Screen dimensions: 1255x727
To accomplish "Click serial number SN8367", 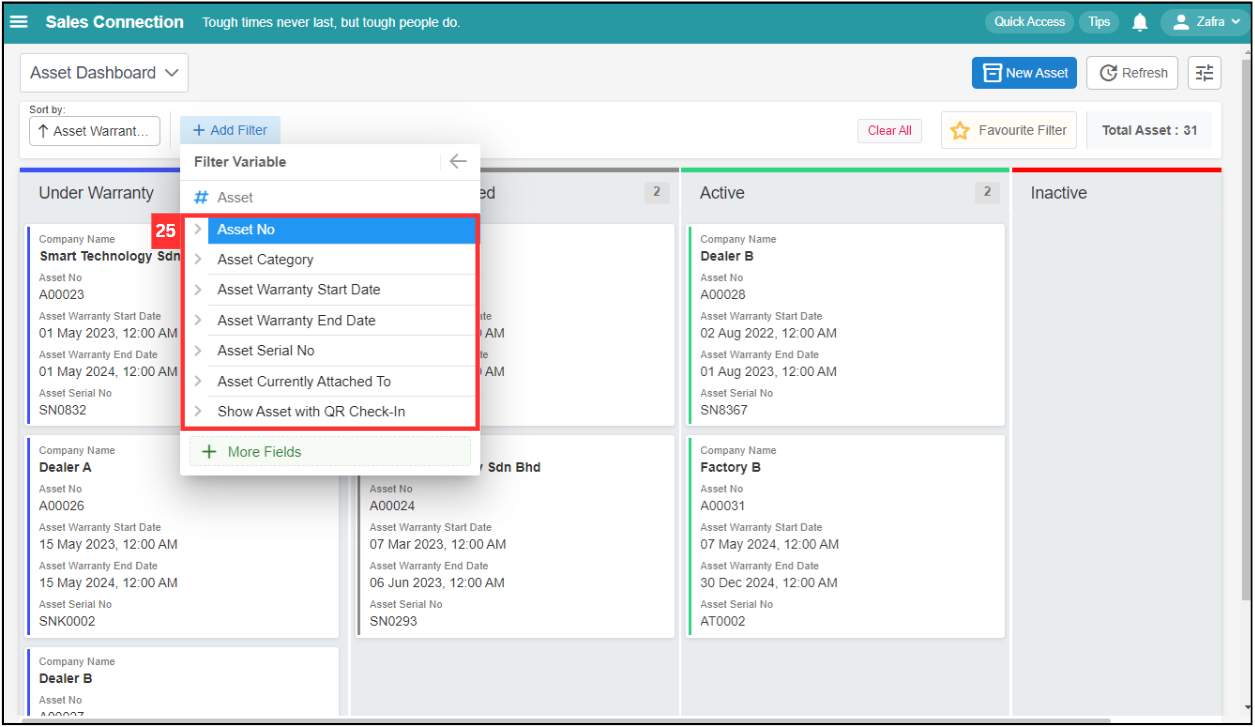I will [723, 410].
